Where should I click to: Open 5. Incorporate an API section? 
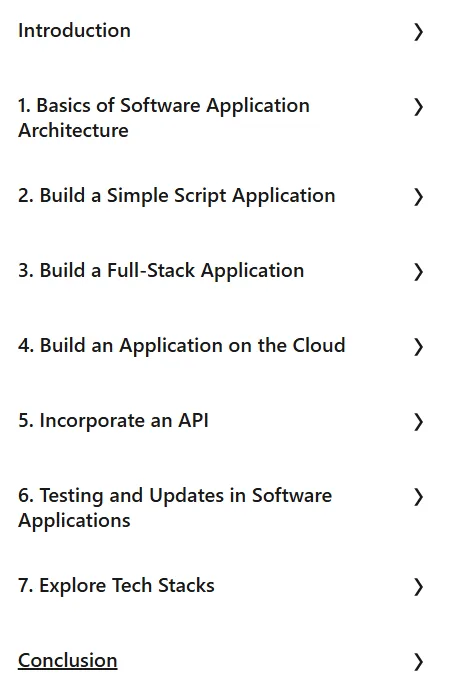[x=113, y=420]
